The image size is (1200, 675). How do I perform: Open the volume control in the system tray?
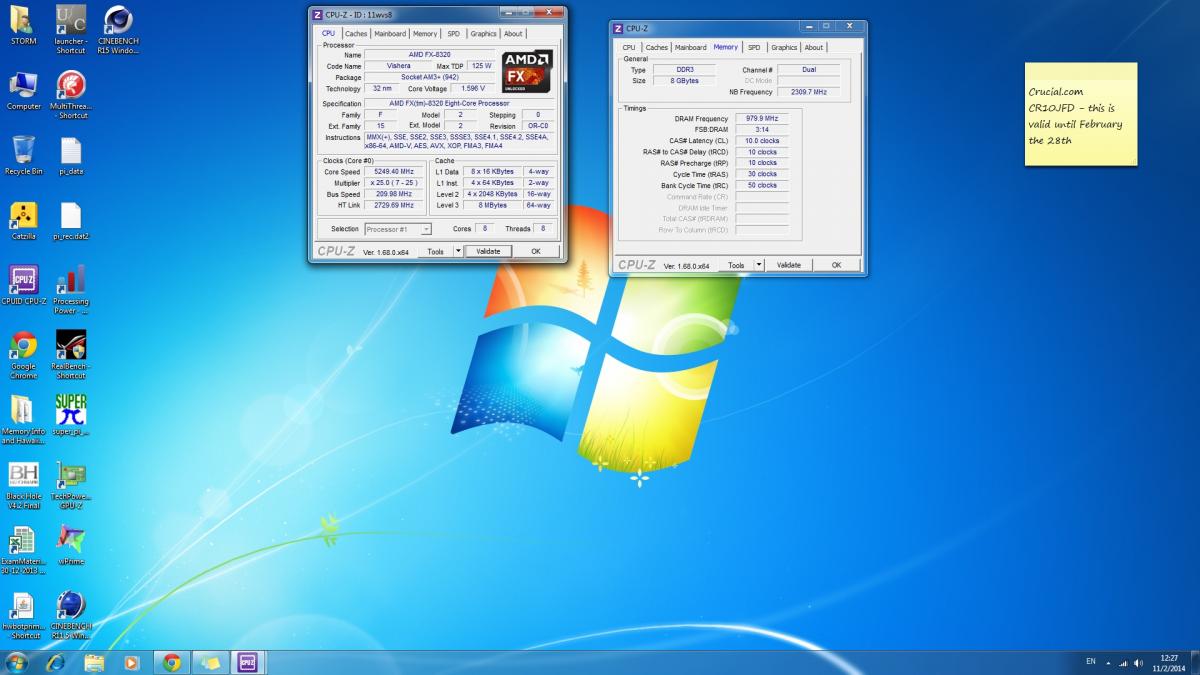tap(1138, 663)
